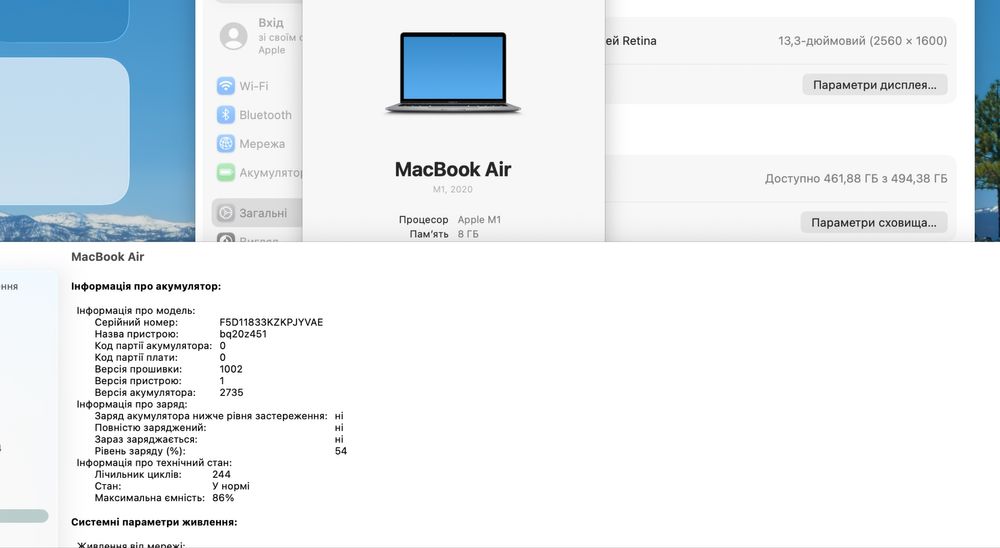Click the Інформація про технічний стан label
Screen dimensions: 1000x548
pos(154,463)
